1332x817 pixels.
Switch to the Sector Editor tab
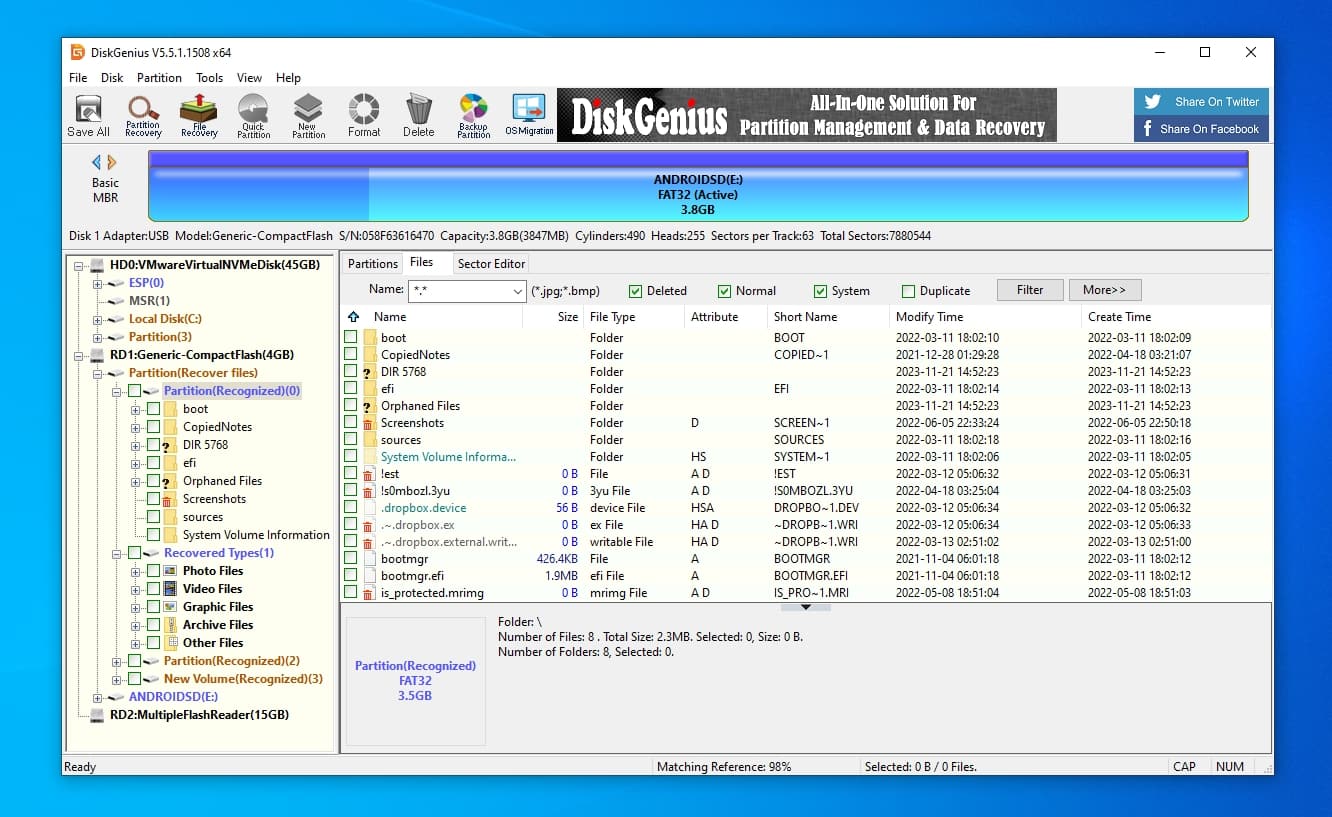pos(491,264)
